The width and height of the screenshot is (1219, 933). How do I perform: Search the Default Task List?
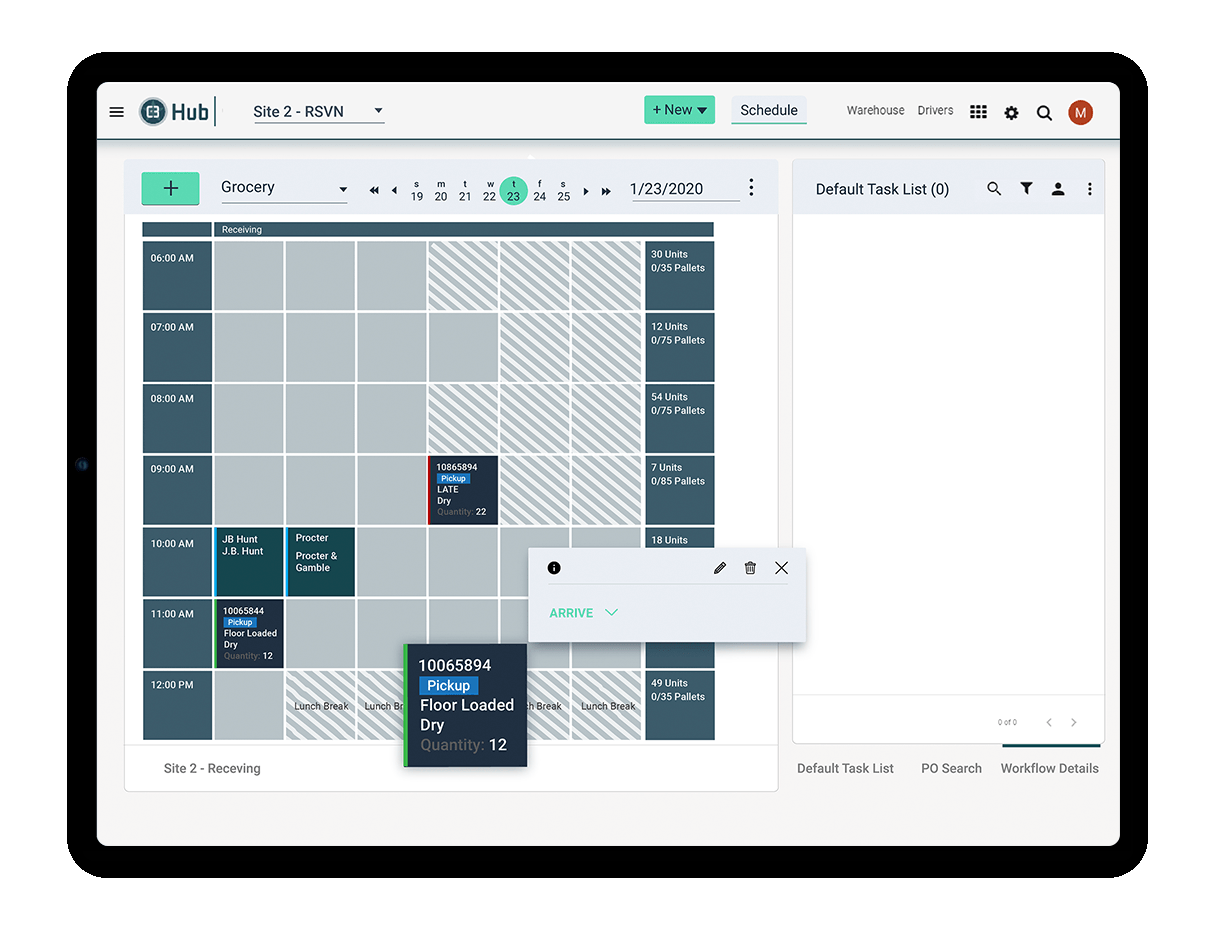coord(994,188)
